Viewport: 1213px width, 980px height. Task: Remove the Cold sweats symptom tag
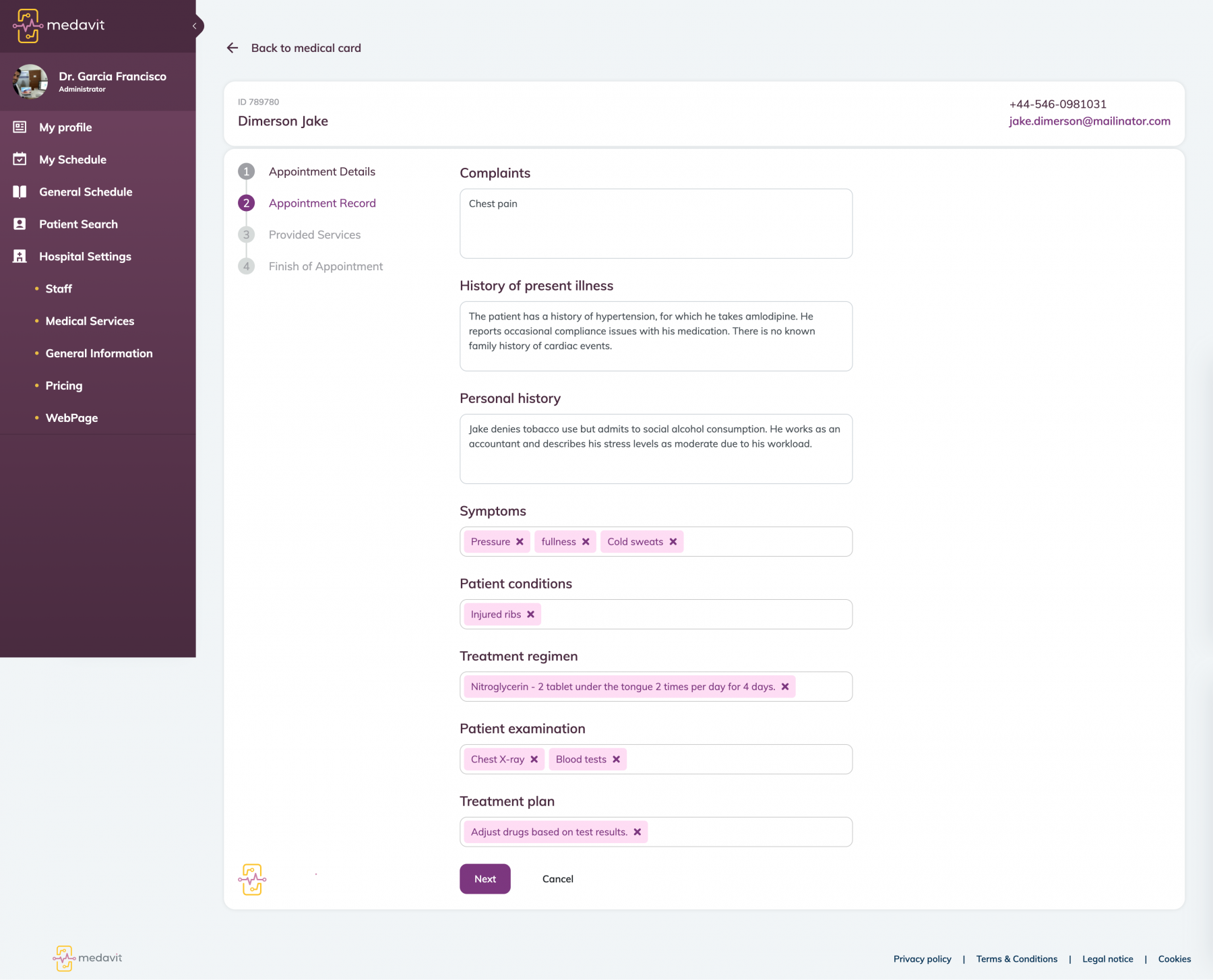coord(673,542)
